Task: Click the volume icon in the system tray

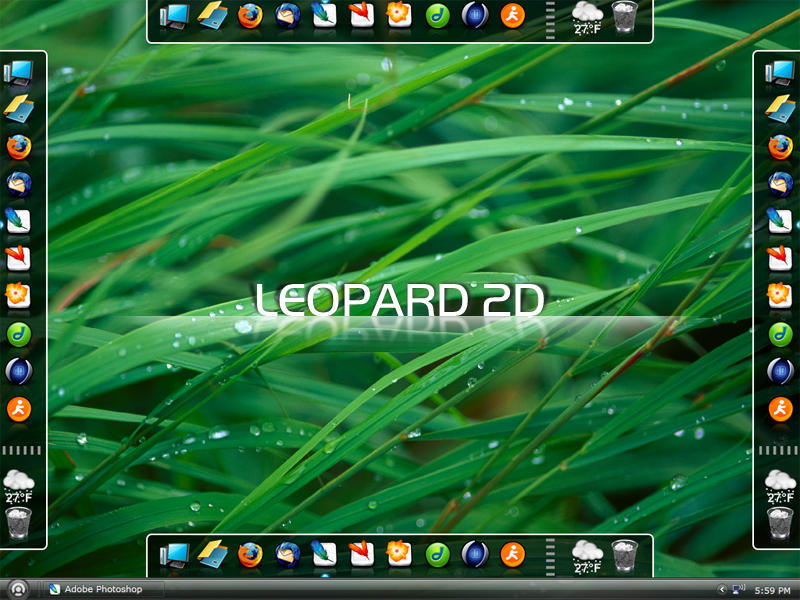Action: point(740,589)
